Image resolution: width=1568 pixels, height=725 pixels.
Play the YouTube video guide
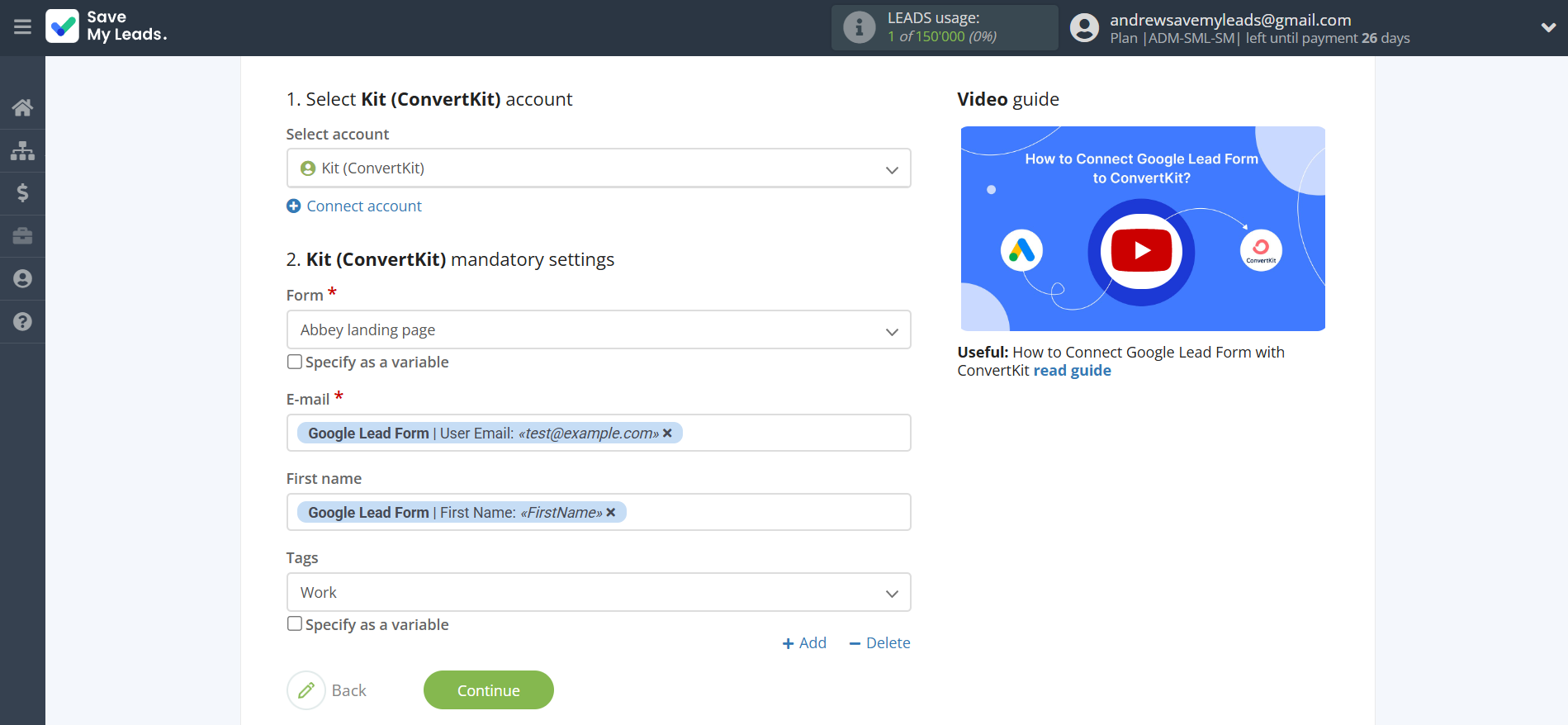click(x=1141, y=250)
